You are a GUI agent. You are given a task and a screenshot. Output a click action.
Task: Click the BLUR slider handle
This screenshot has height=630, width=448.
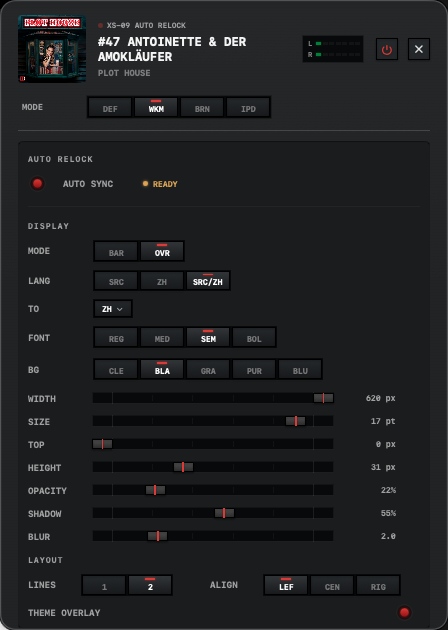coord(158,536)
